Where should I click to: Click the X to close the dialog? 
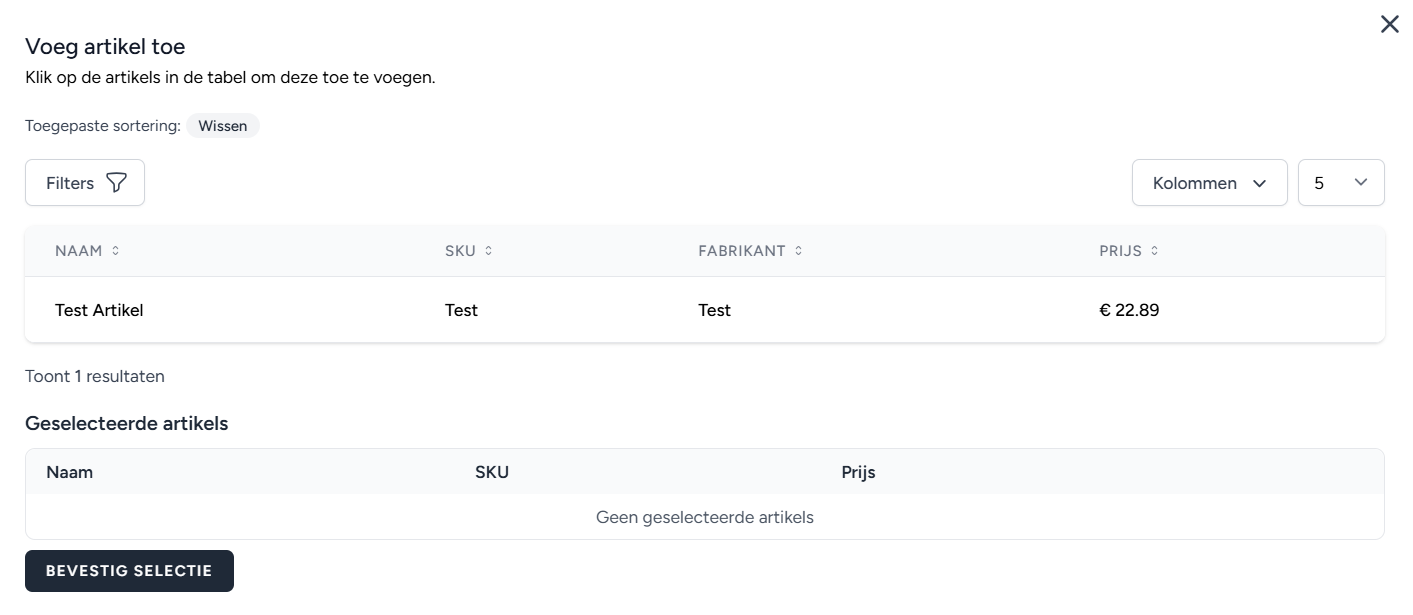1389,23
